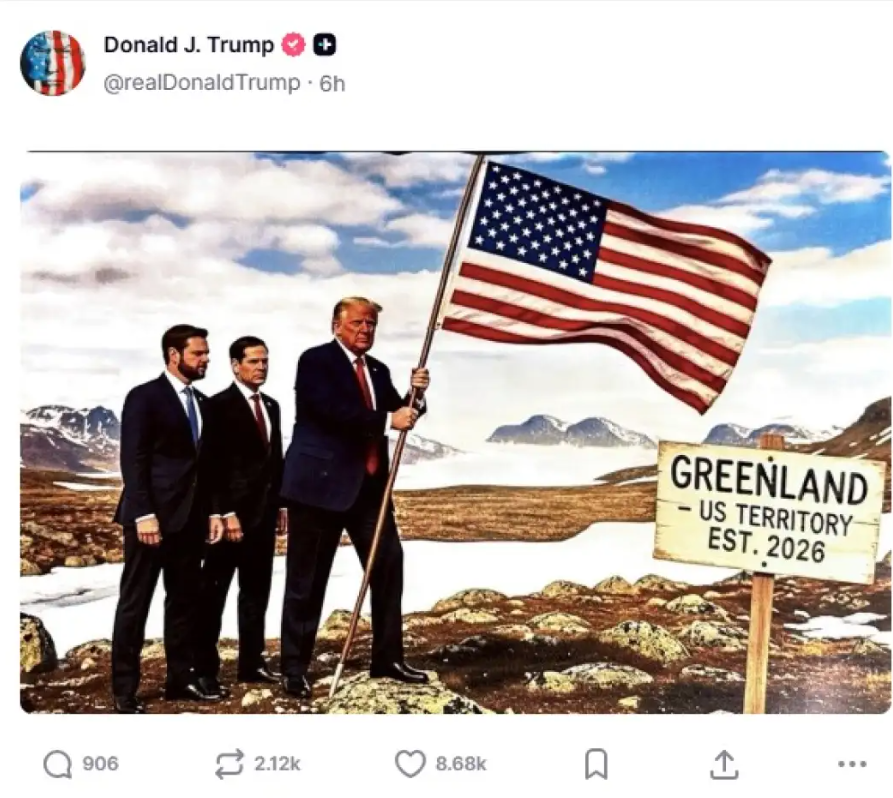Viewport: 893px width, 798px height.
Task: Open the flag-painted profile avatar
Action: click(52, 63)
